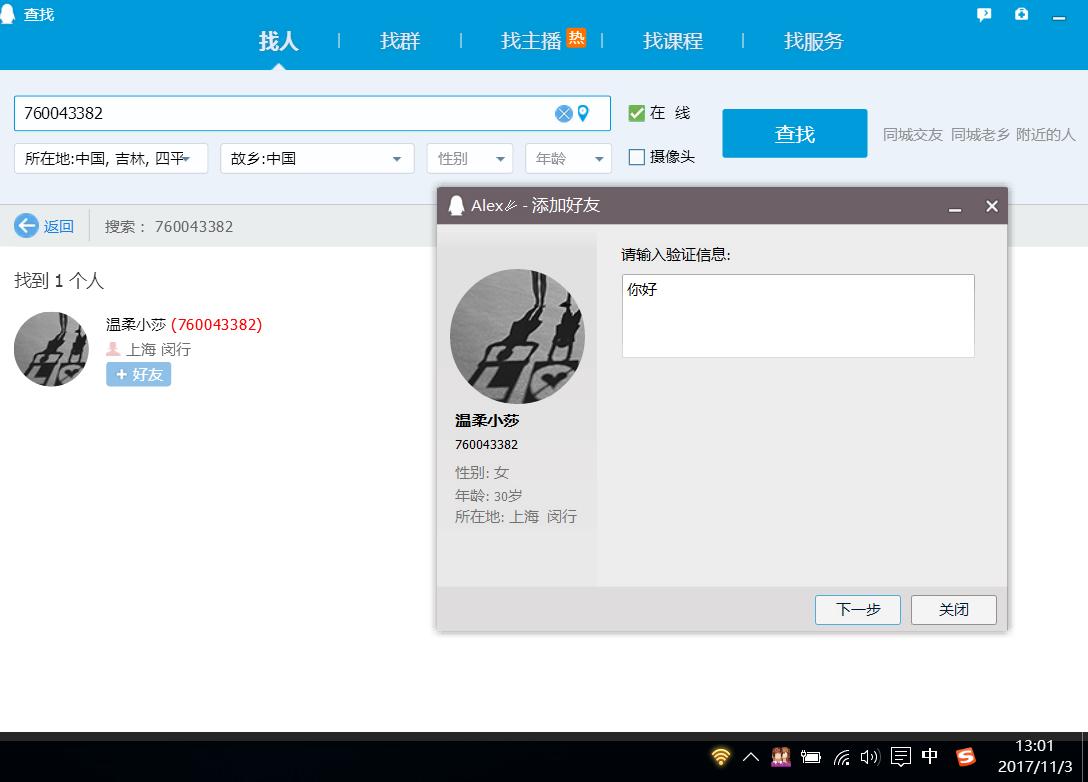Open the 性别 gender dropdown
Viewport: 1088px width, 782px height.
tap(470, 158)
